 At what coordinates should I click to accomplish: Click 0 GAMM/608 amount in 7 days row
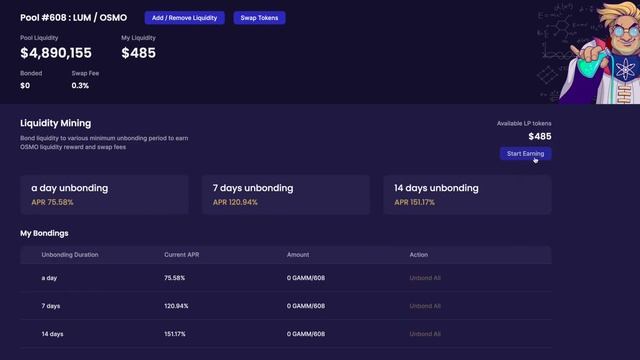(x=306, y=306)
